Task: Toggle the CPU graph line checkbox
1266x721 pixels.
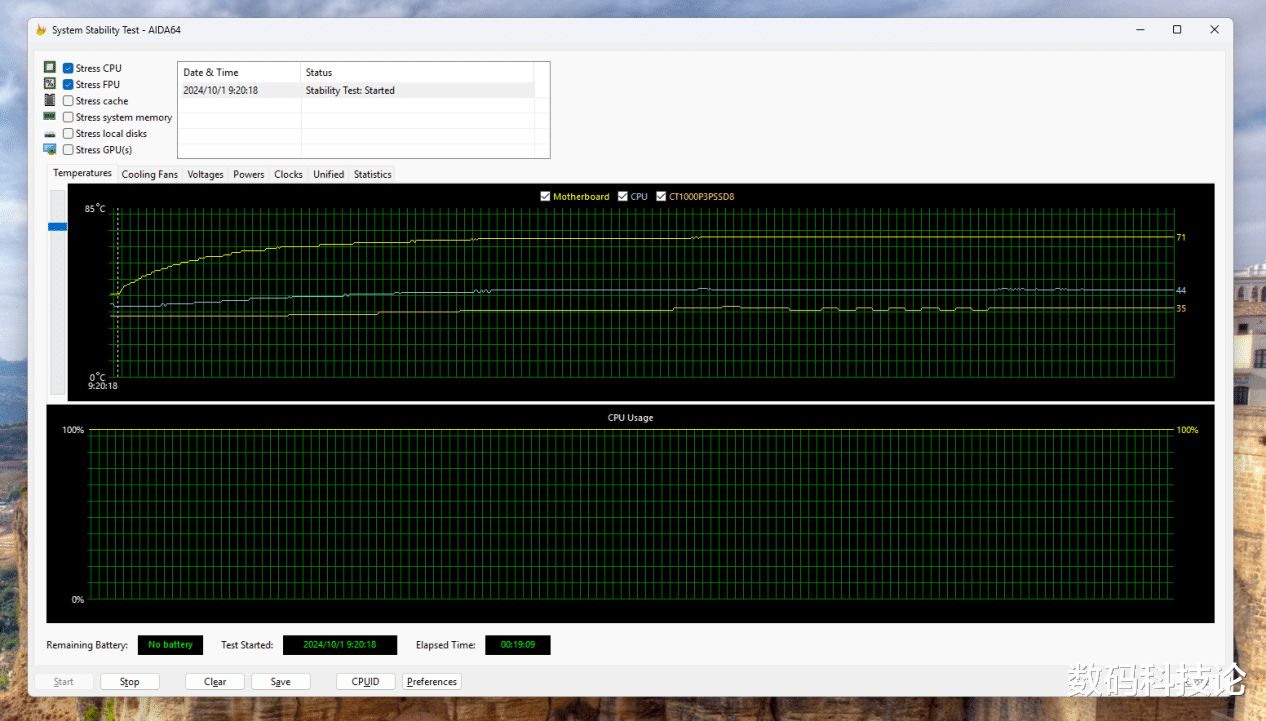Action: 623,196
